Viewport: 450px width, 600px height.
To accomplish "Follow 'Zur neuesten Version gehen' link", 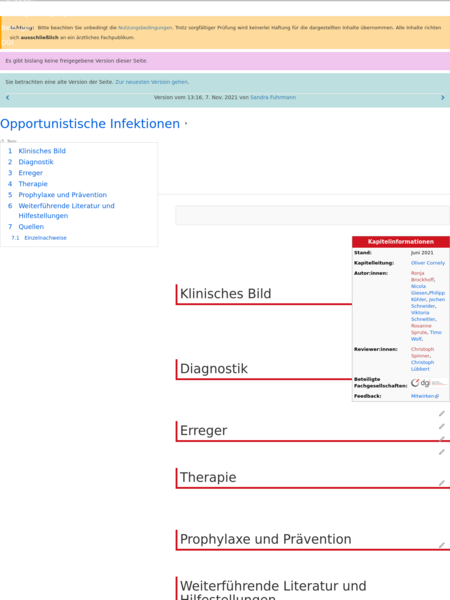I will coord(152,82).
